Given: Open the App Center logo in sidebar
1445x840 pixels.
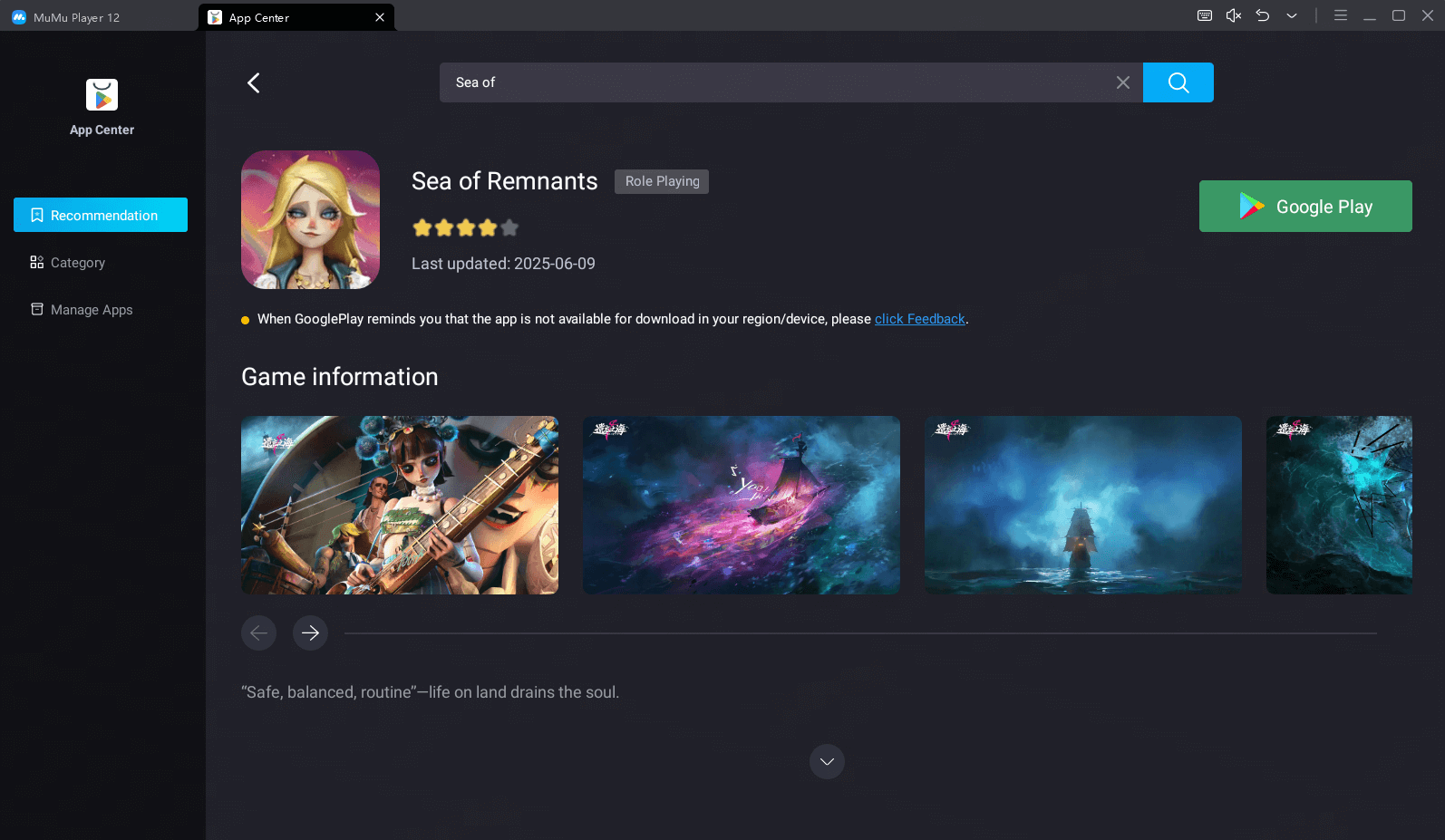Looking at the screenshot, I should (102, 95).
